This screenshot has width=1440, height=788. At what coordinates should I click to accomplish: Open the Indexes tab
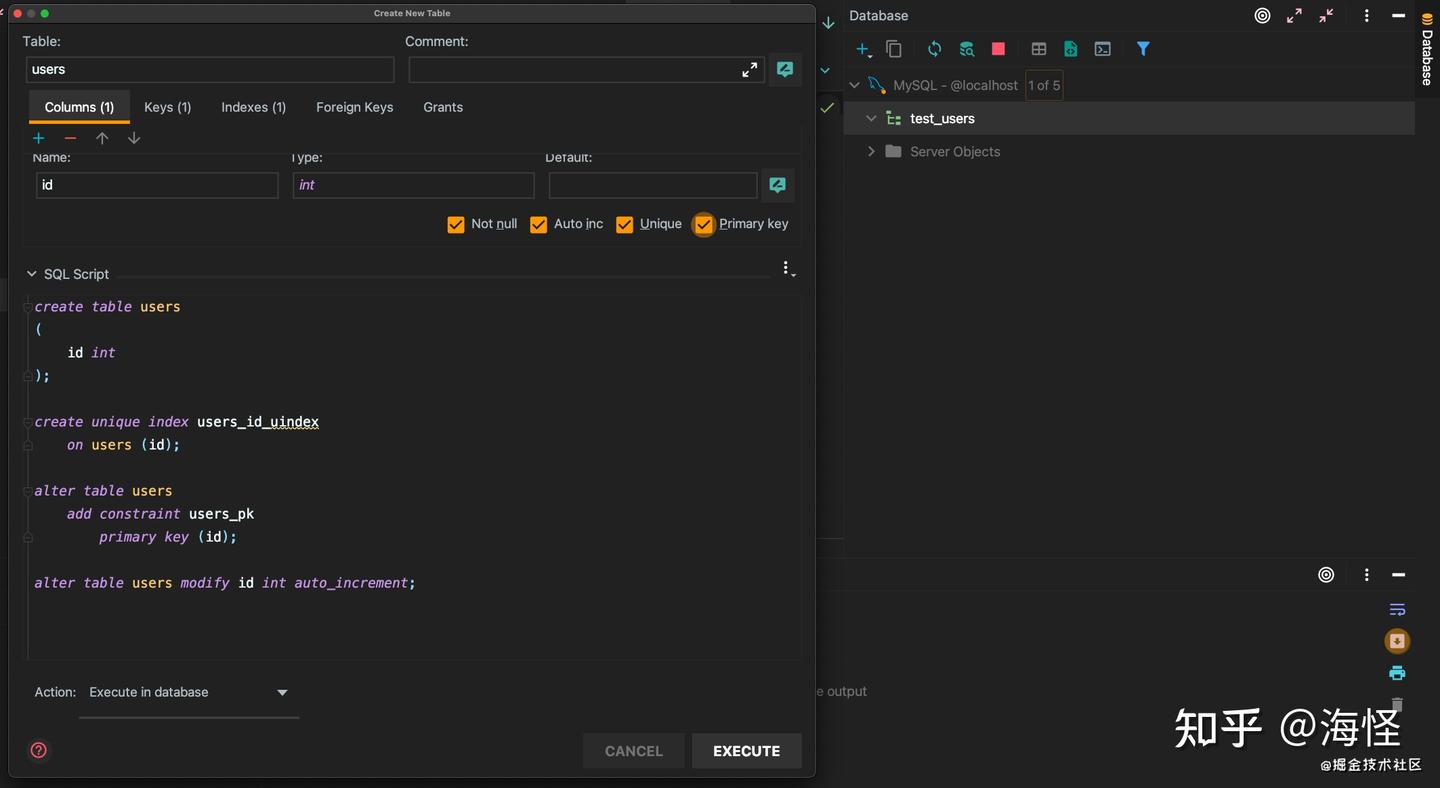[x=253, y=107]
